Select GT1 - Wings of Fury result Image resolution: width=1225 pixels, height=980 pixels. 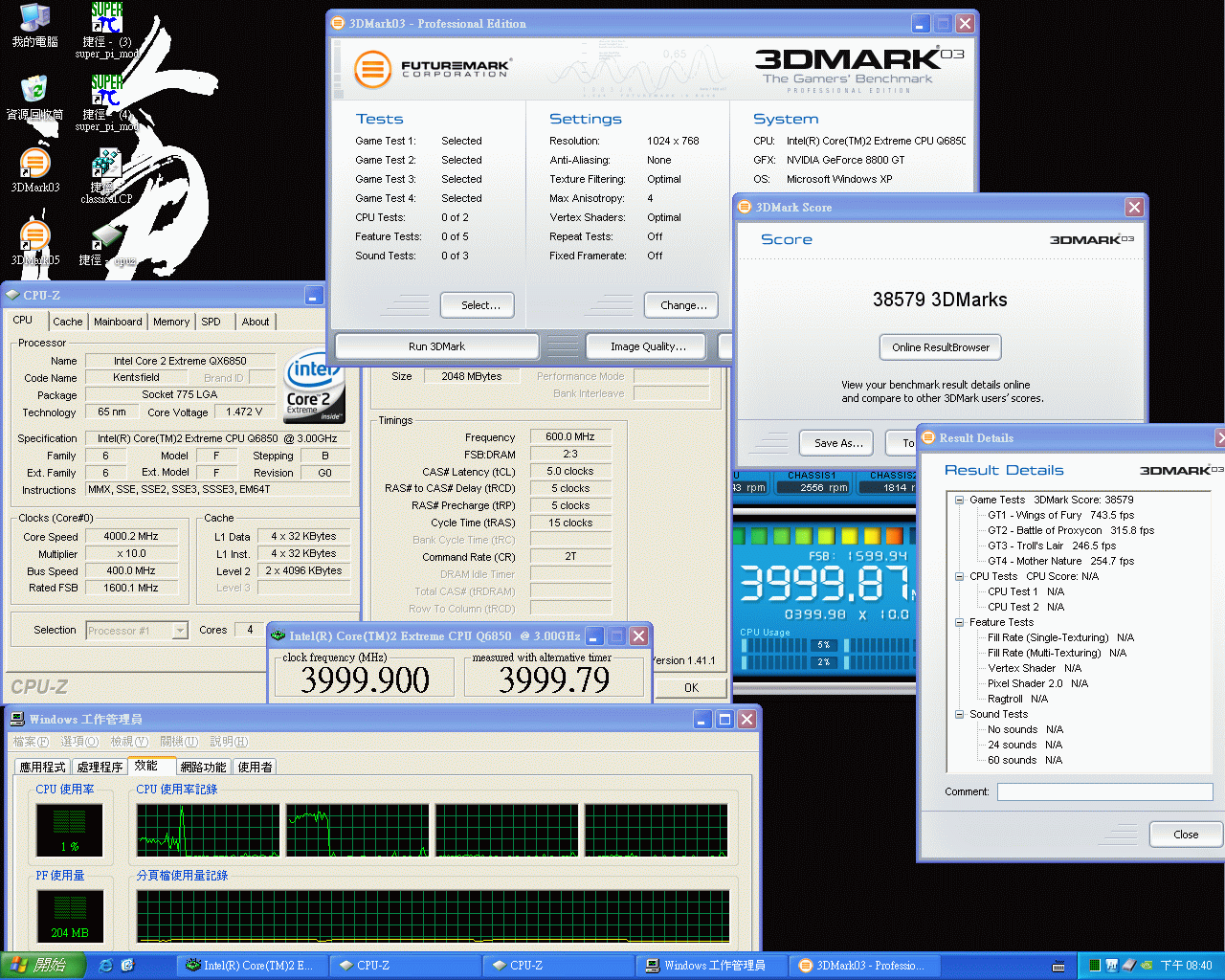pyautogui.click(x=1060, y=515)
